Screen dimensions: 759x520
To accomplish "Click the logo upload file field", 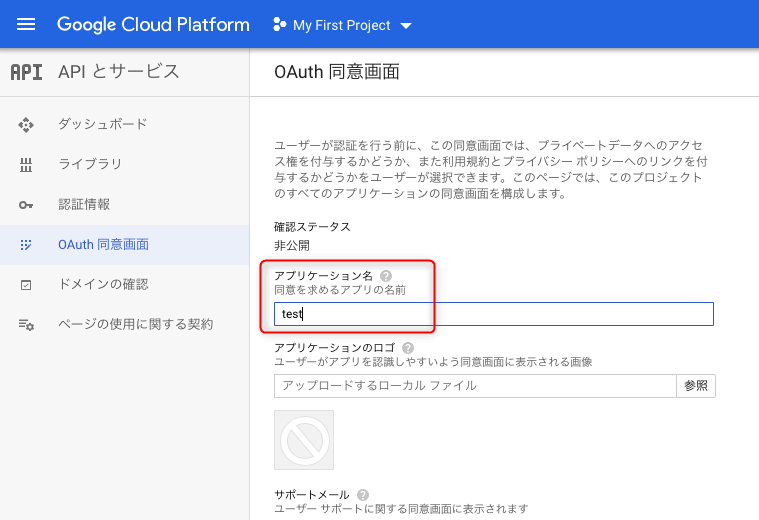I will click(x=476, y=386).
